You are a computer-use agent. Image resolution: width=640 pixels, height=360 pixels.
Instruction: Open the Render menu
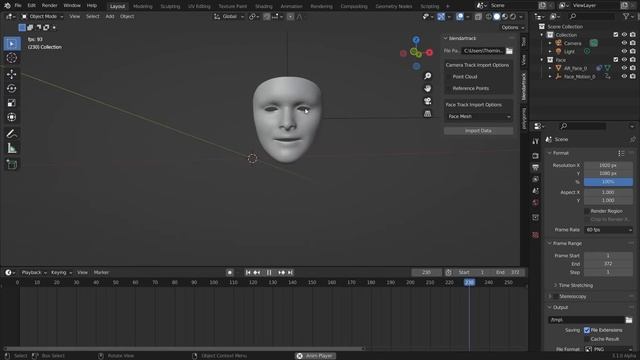[49, 6]
